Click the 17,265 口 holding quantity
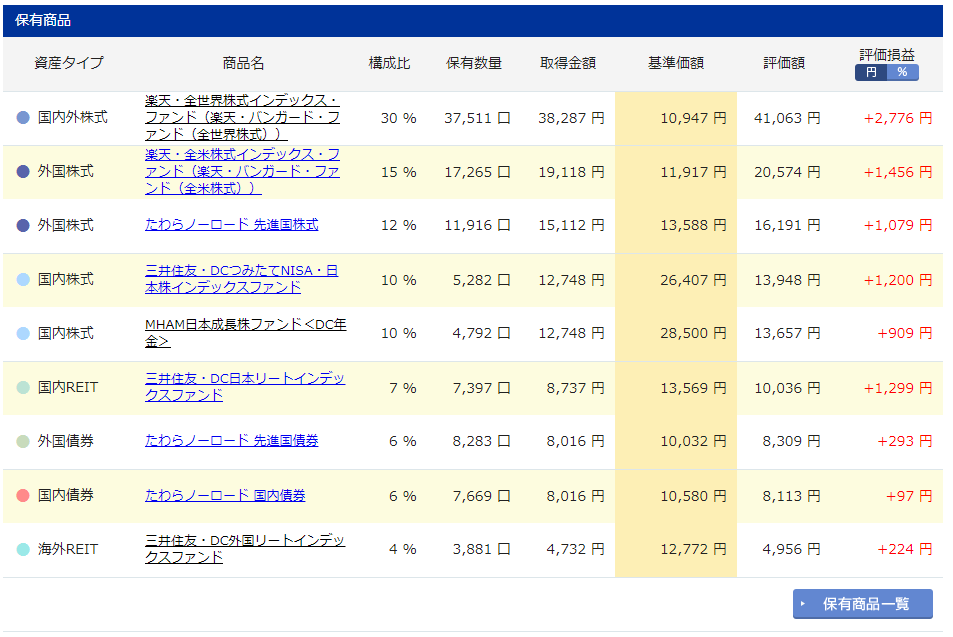 point(477,172)
